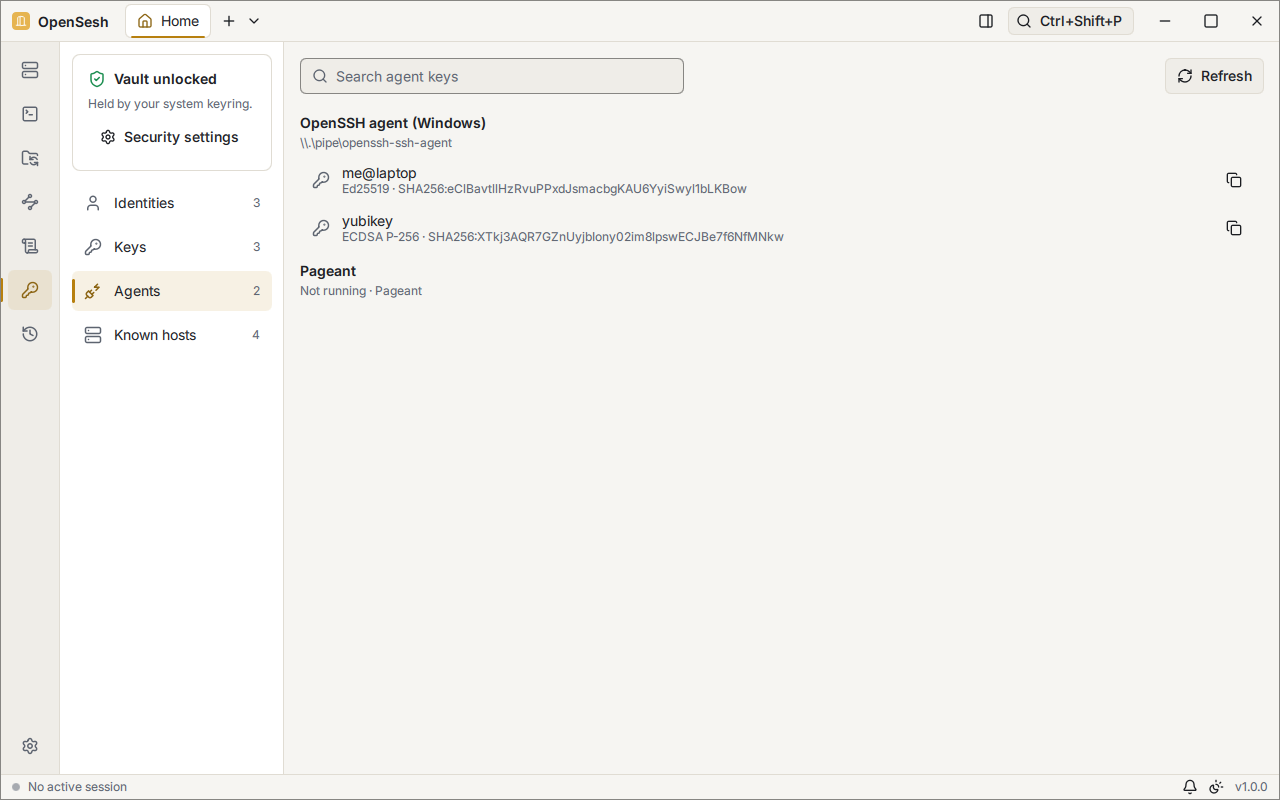Open the file transfer folder icon
This screenshot has height=800, width=1280.
(30, 158)
